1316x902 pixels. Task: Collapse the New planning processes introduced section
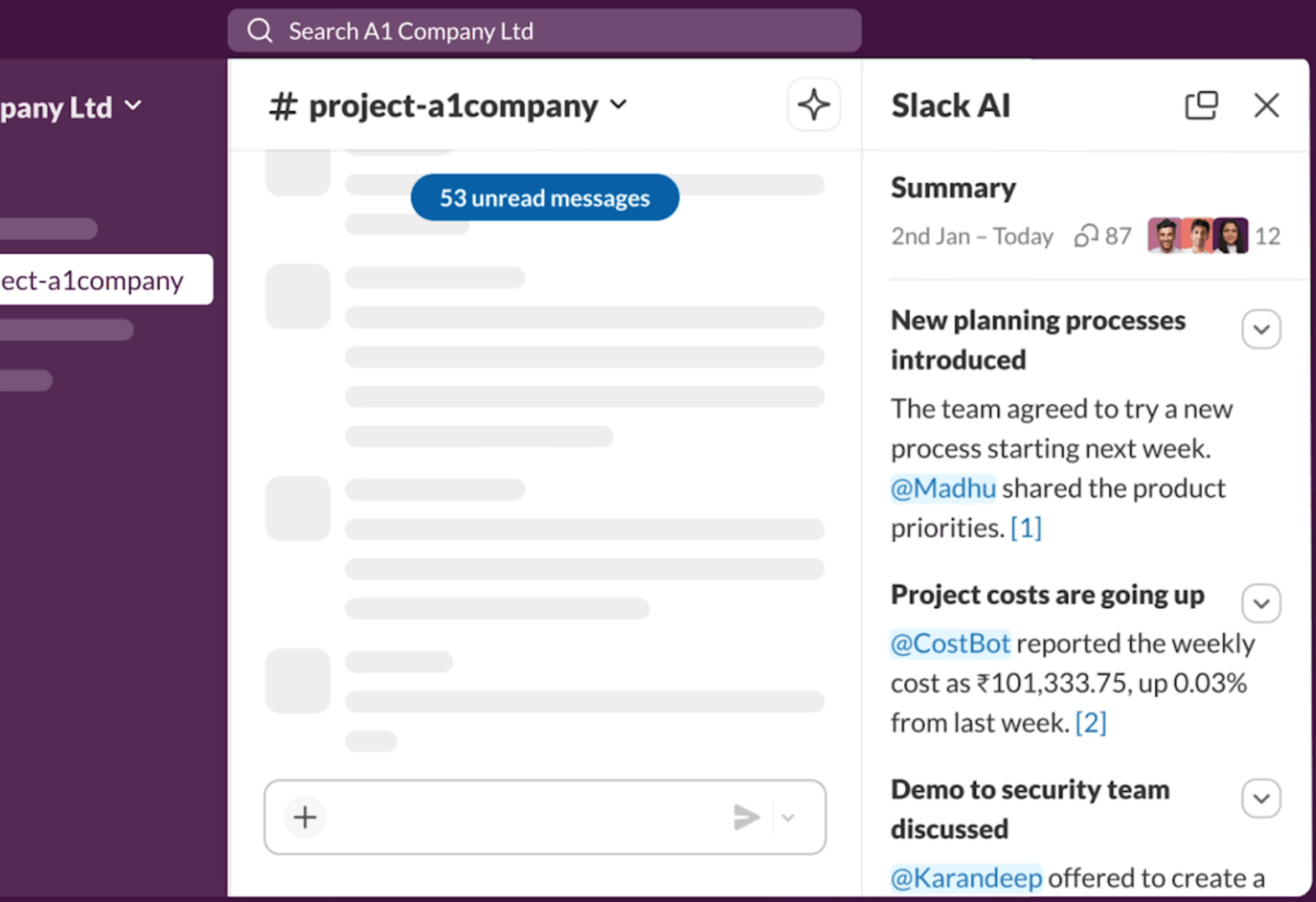click(x=1261, y=329)
